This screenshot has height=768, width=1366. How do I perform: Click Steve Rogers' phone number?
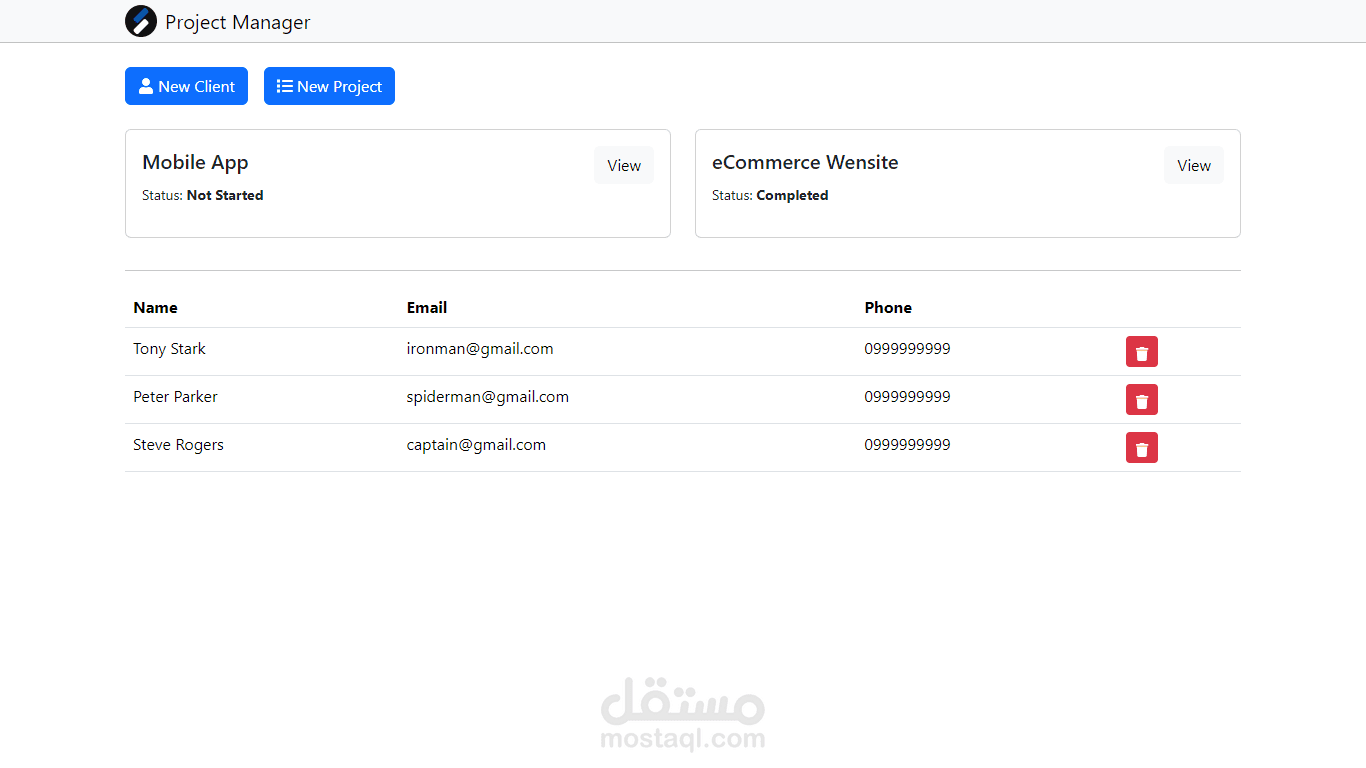tap(908, 445)
